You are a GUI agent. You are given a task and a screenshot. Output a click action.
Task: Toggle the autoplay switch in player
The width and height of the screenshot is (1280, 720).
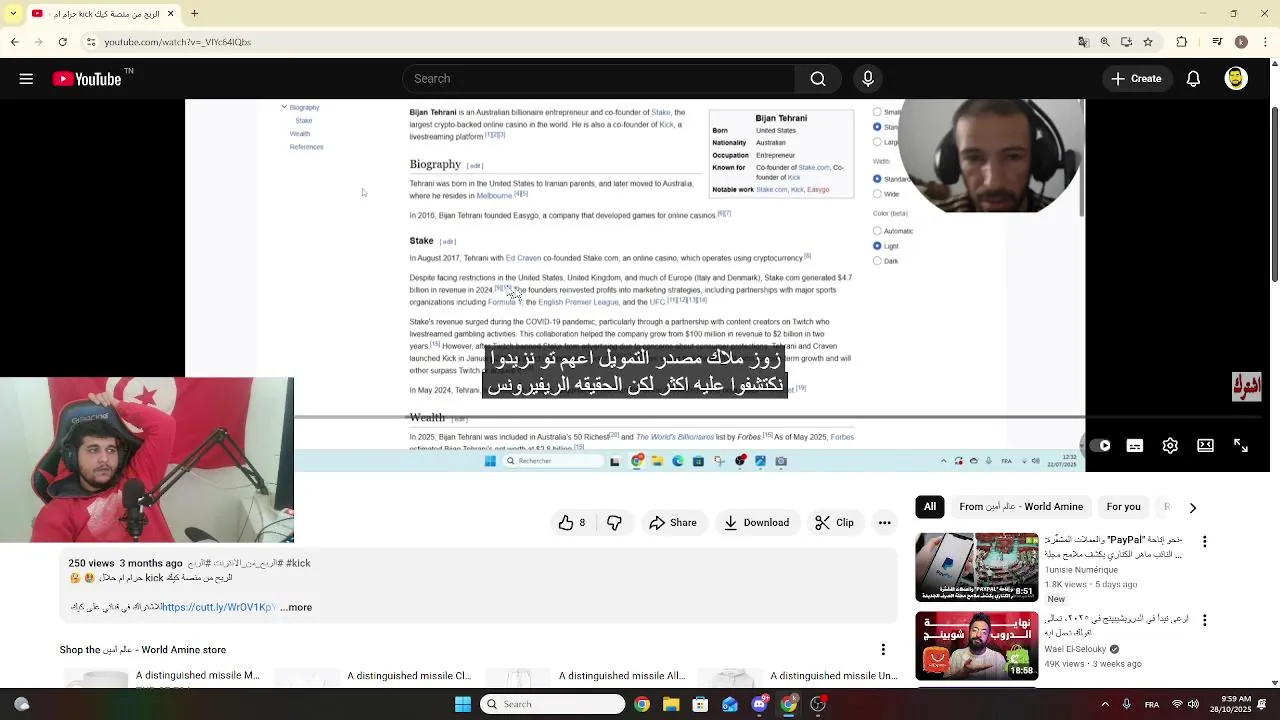pos(1099,446)
